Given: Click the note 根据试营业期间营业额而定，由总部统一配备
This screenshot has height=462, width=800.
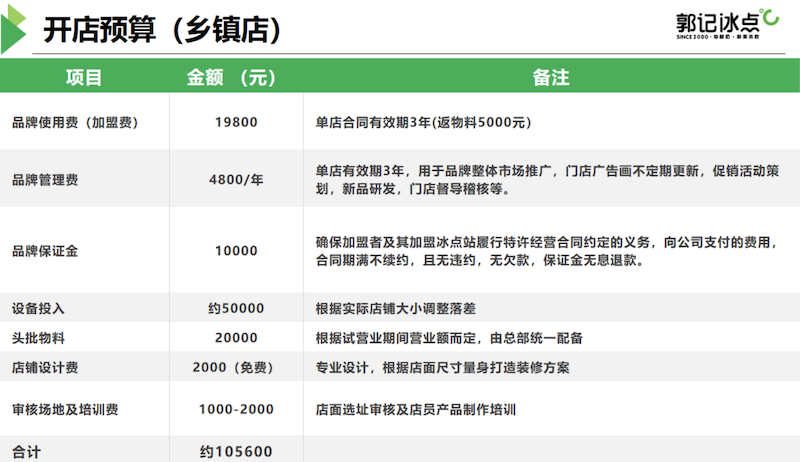Looking at the screenshot, I should [x=449, y=338].
